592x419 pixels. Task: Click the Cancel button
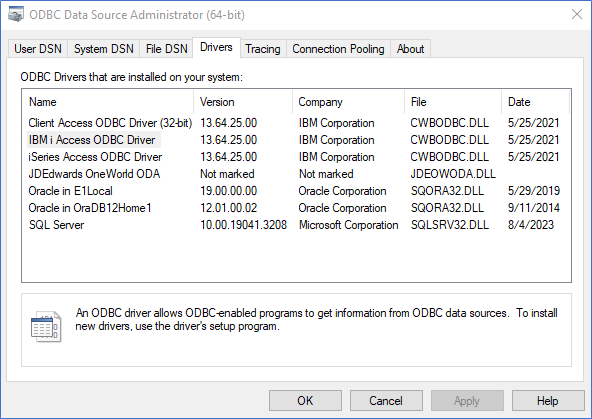pos(386,401)
